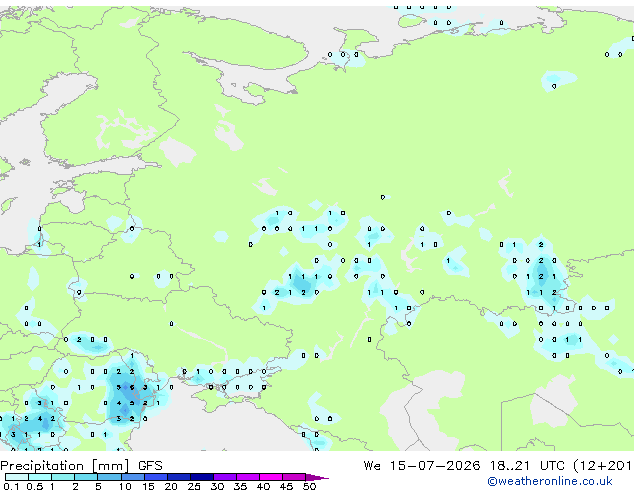The image size is (634, 490).
Task: Choose the 40 to 45 mm magenta swatch
Action: (271, 477)
